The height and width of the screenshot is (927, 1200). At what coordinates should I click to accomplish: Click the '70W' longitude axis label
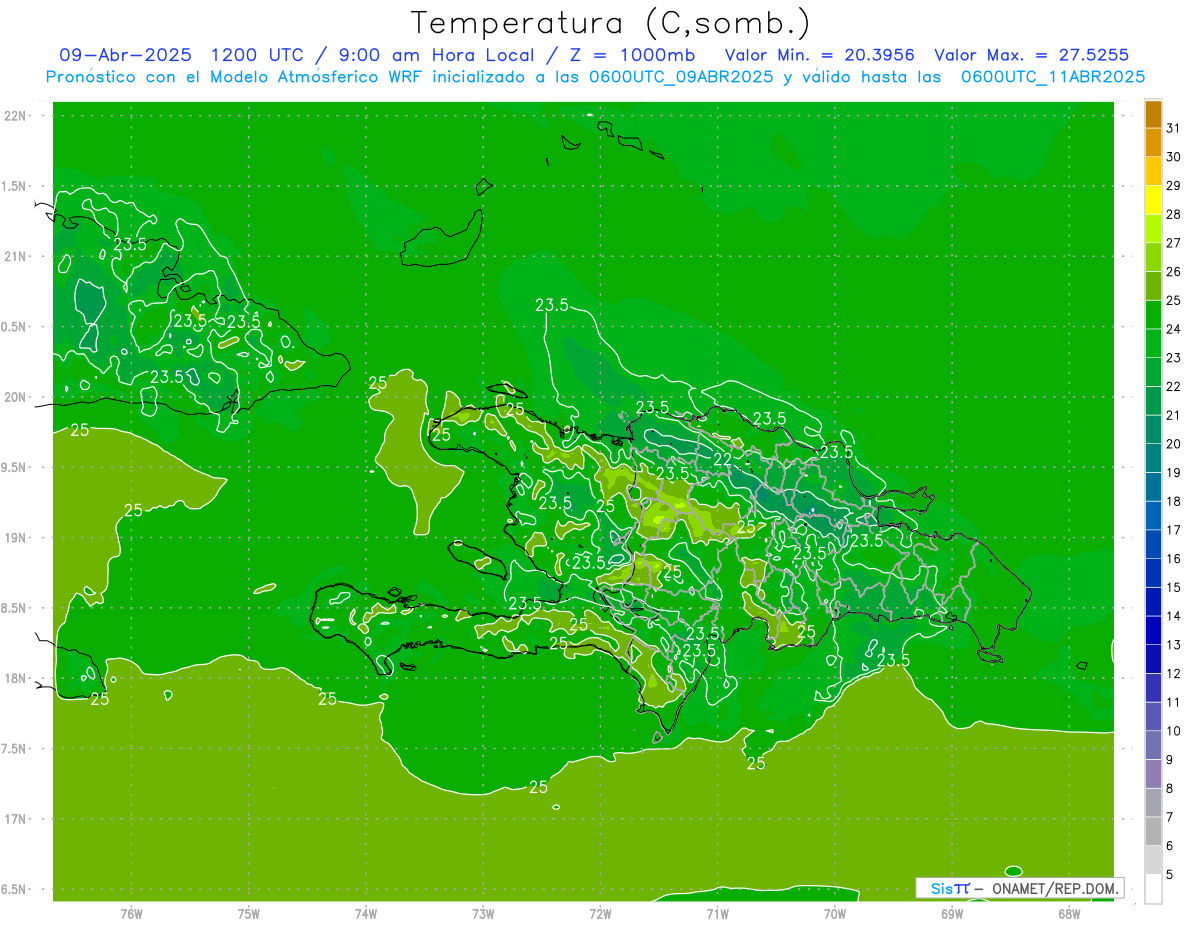[x=835, y=913]
